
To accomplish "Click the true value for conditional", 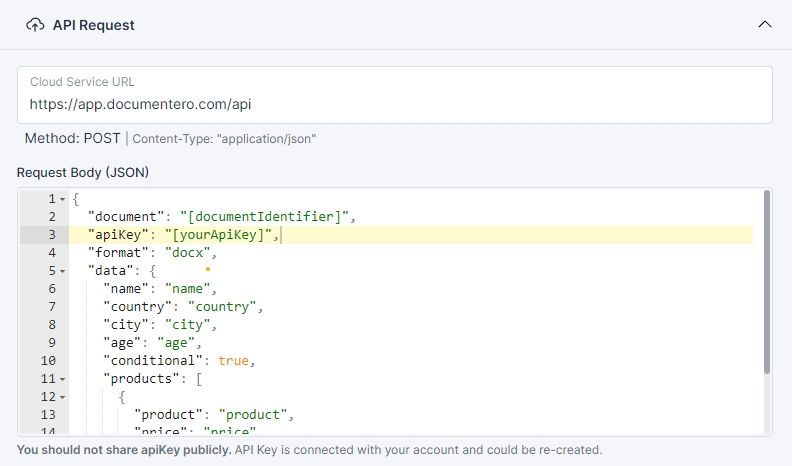I will pos(233,361).
